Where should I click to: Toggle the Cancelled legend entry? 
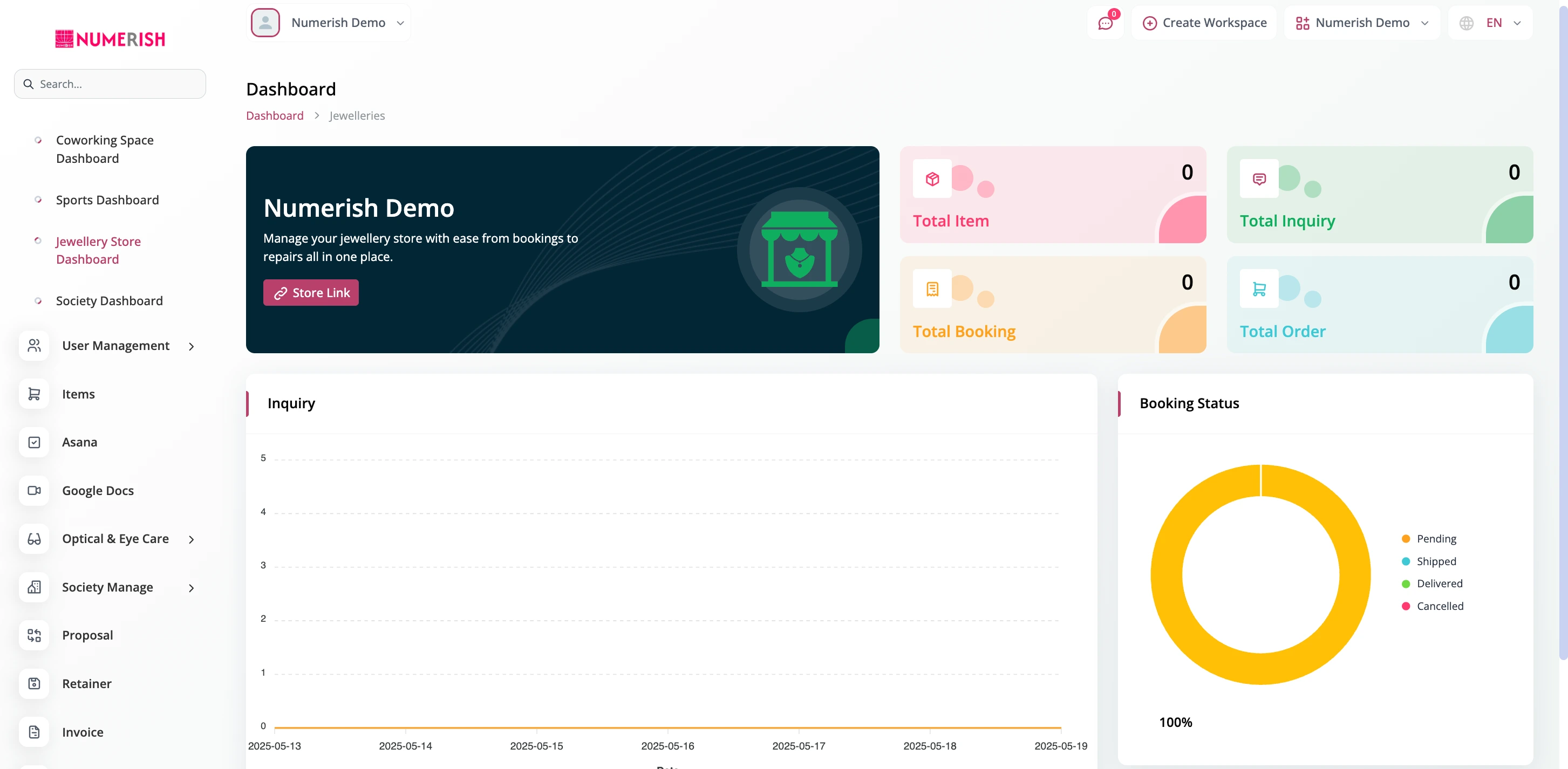[x=1432, y=606]
